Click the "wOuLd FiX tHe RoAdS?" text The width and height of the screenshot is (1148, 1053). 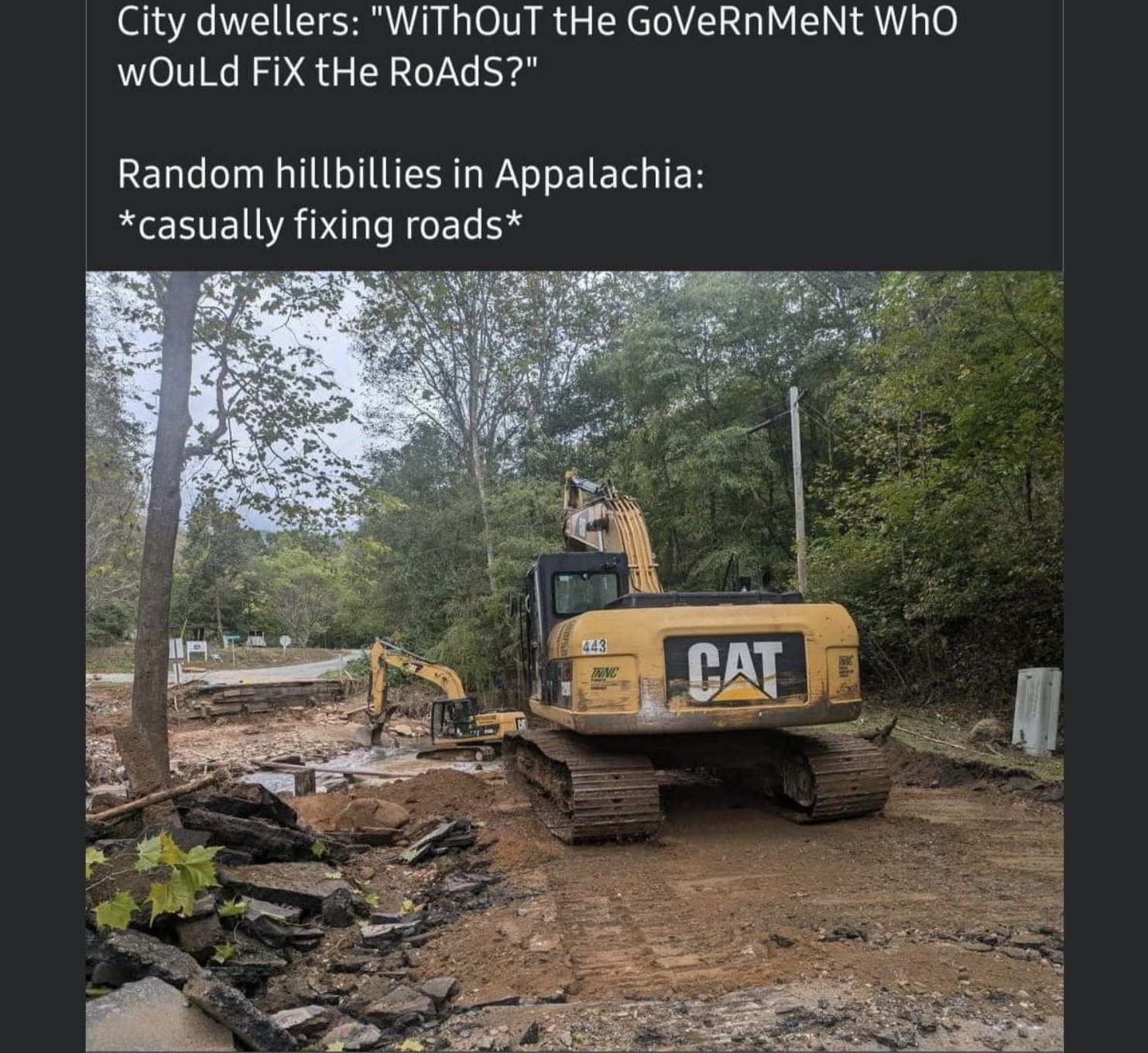click(x=327, y=72)
